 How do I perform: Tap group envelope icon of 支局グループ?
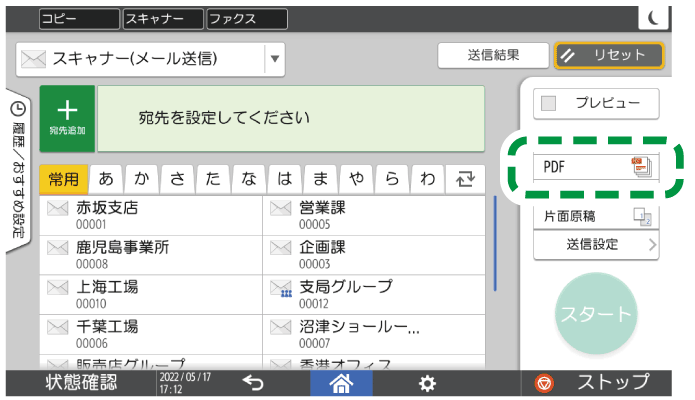tap(281, 289)
